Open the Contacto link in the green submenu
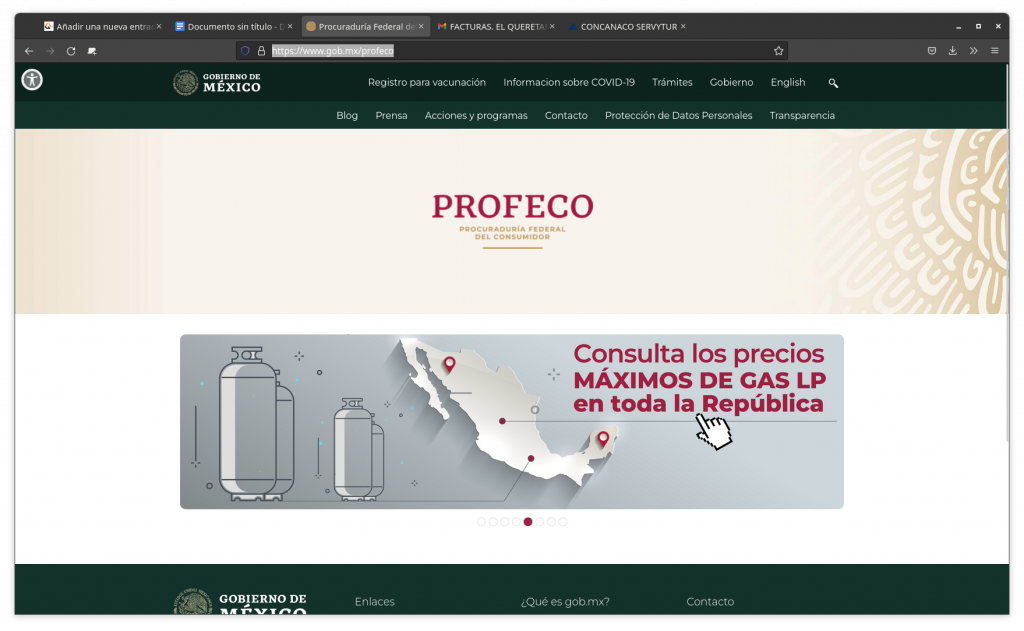 [566, 116]
